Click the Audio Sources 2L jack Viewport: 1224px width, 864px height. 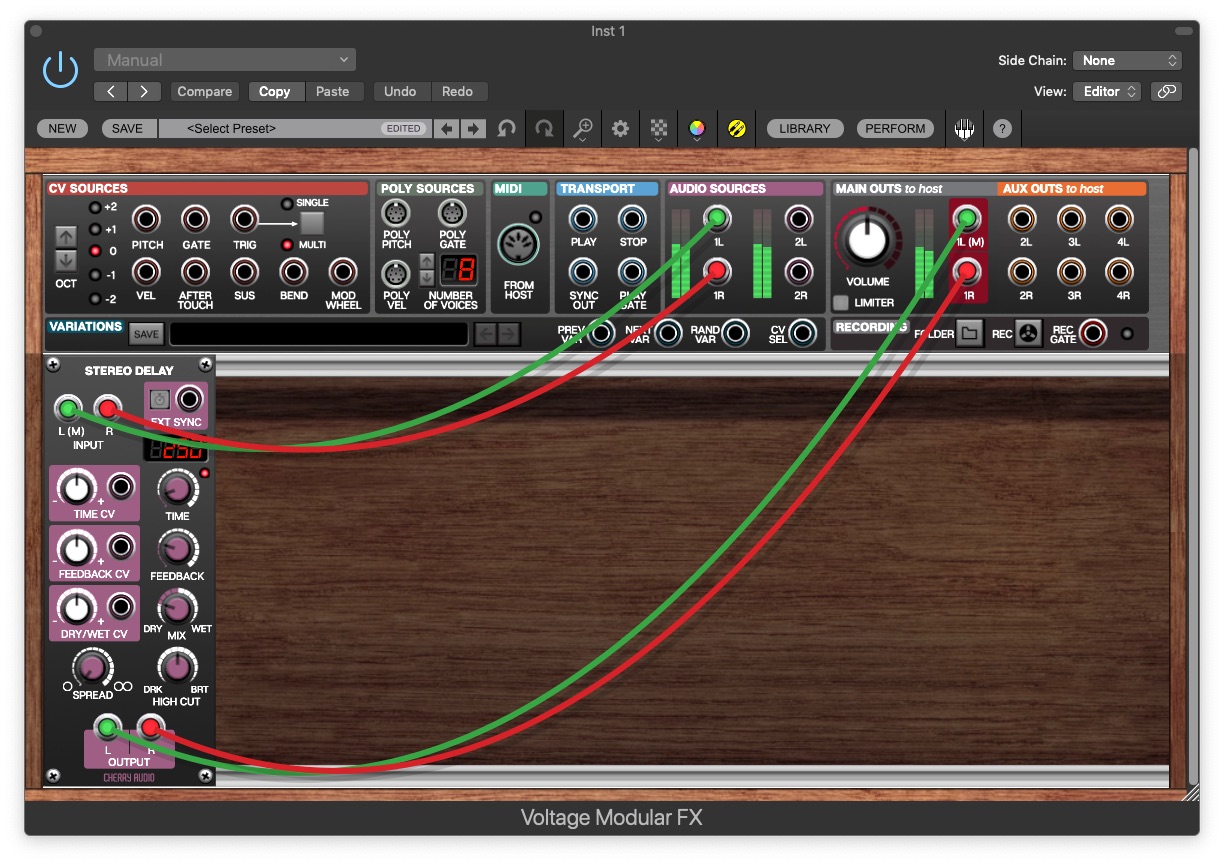point(798,218)
